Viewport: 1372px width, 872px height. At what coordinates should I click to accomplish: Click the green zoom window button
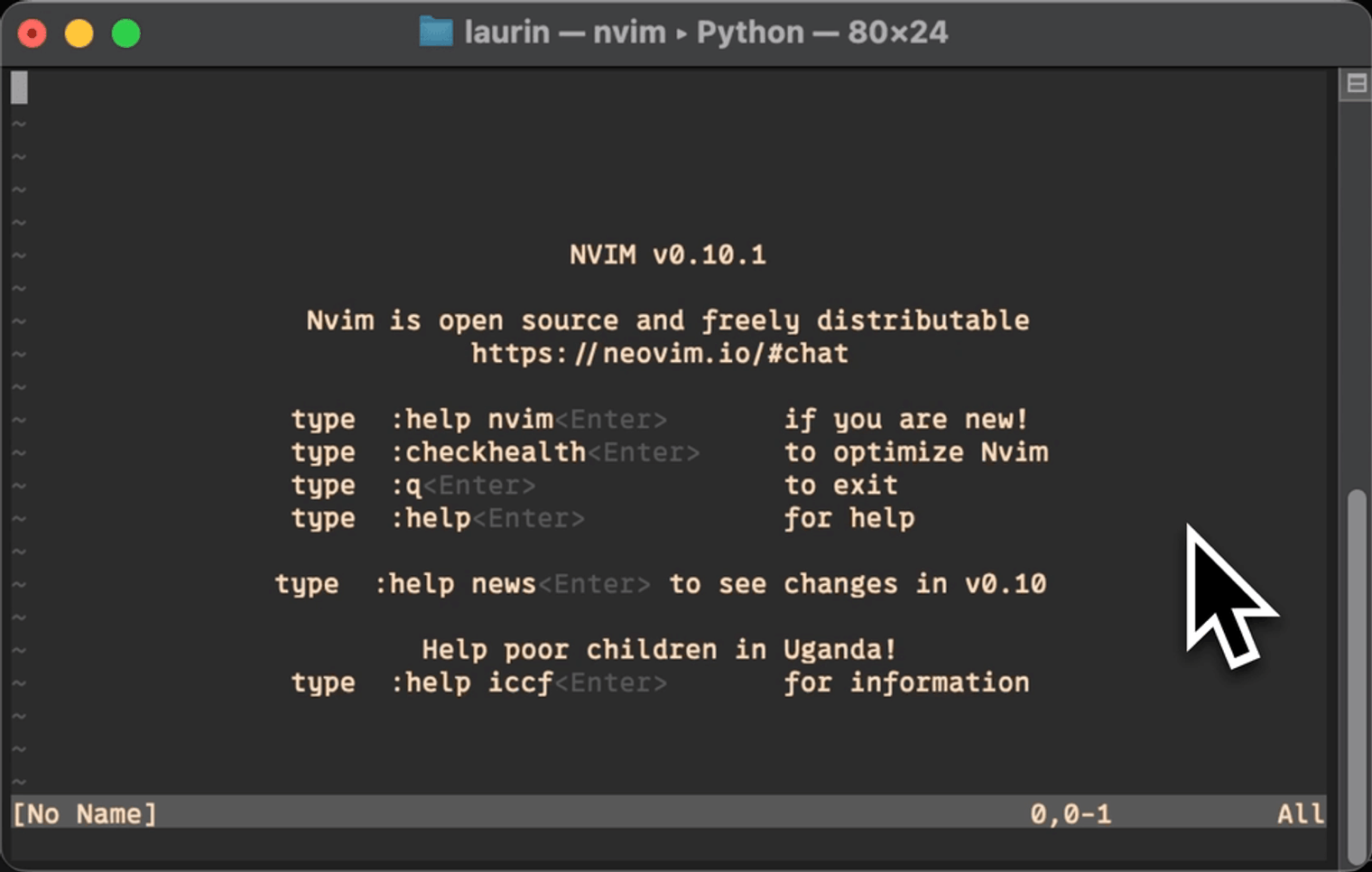click(x=126, y=34)
